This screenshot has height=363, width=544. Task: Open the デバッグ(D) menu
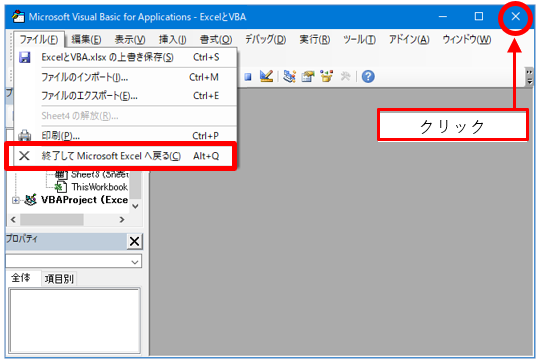click(265, 40)
